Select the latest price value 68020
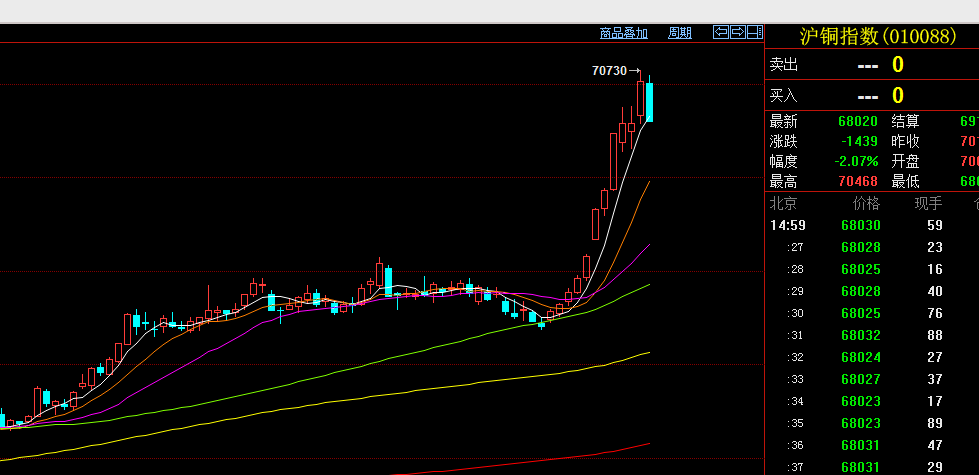 click(857, 122)
